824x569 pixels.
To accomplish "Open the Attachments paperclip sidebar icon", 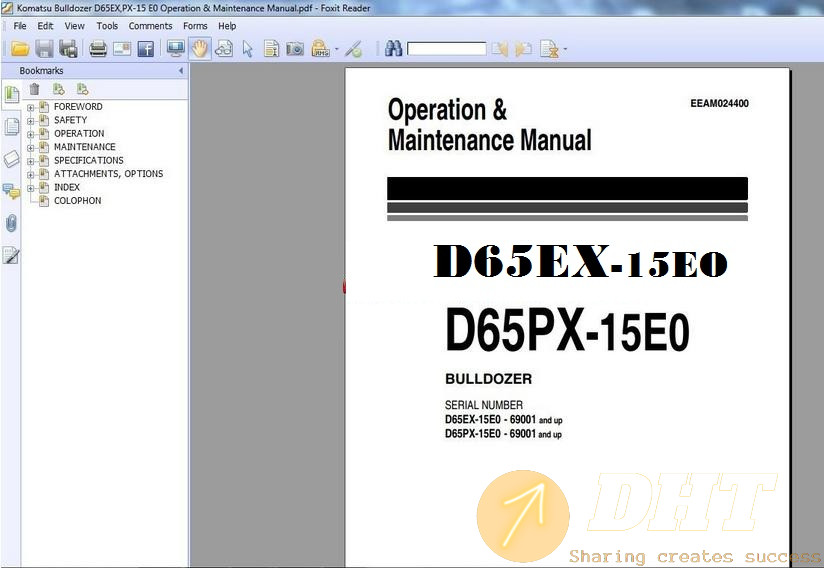I will (12, 223).
